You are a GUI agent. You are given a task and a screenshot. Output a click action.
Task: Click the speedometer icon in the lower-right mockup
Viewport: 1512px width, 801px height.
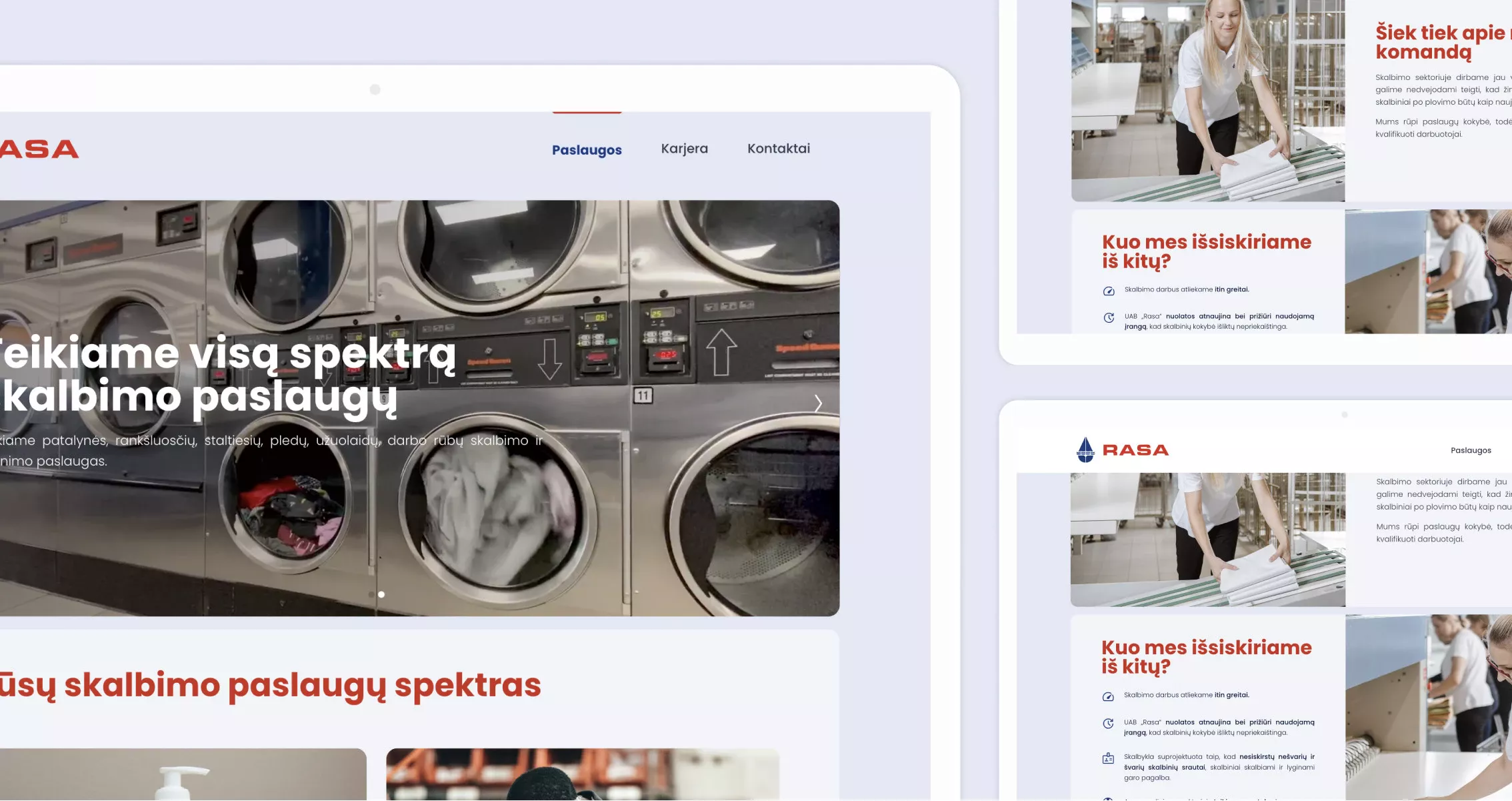(1108, 697)
